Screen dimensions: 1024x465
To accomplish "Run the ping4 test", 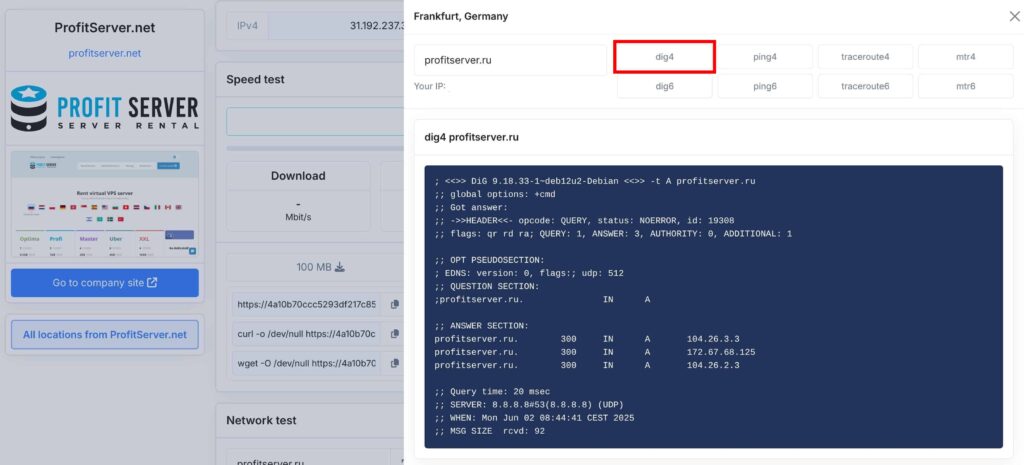I will point(765,57).
